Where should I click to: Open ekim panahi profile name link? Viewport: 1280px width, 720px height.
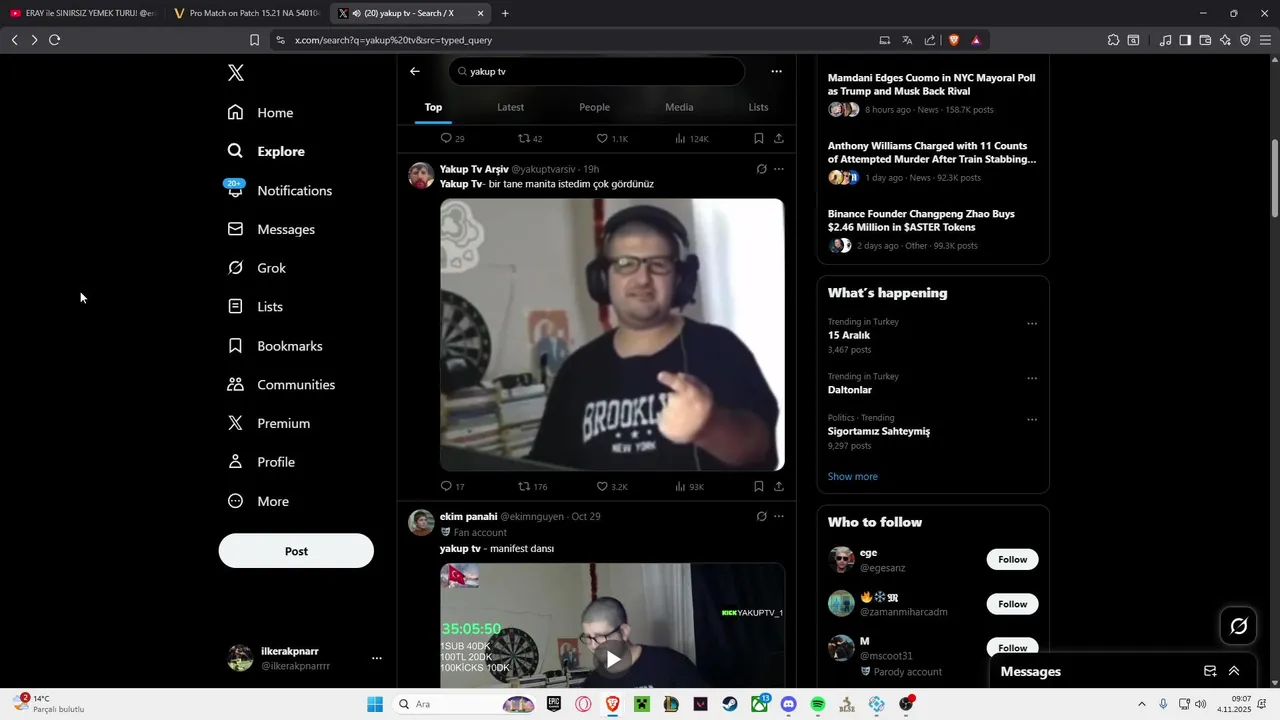coord(468,517)
